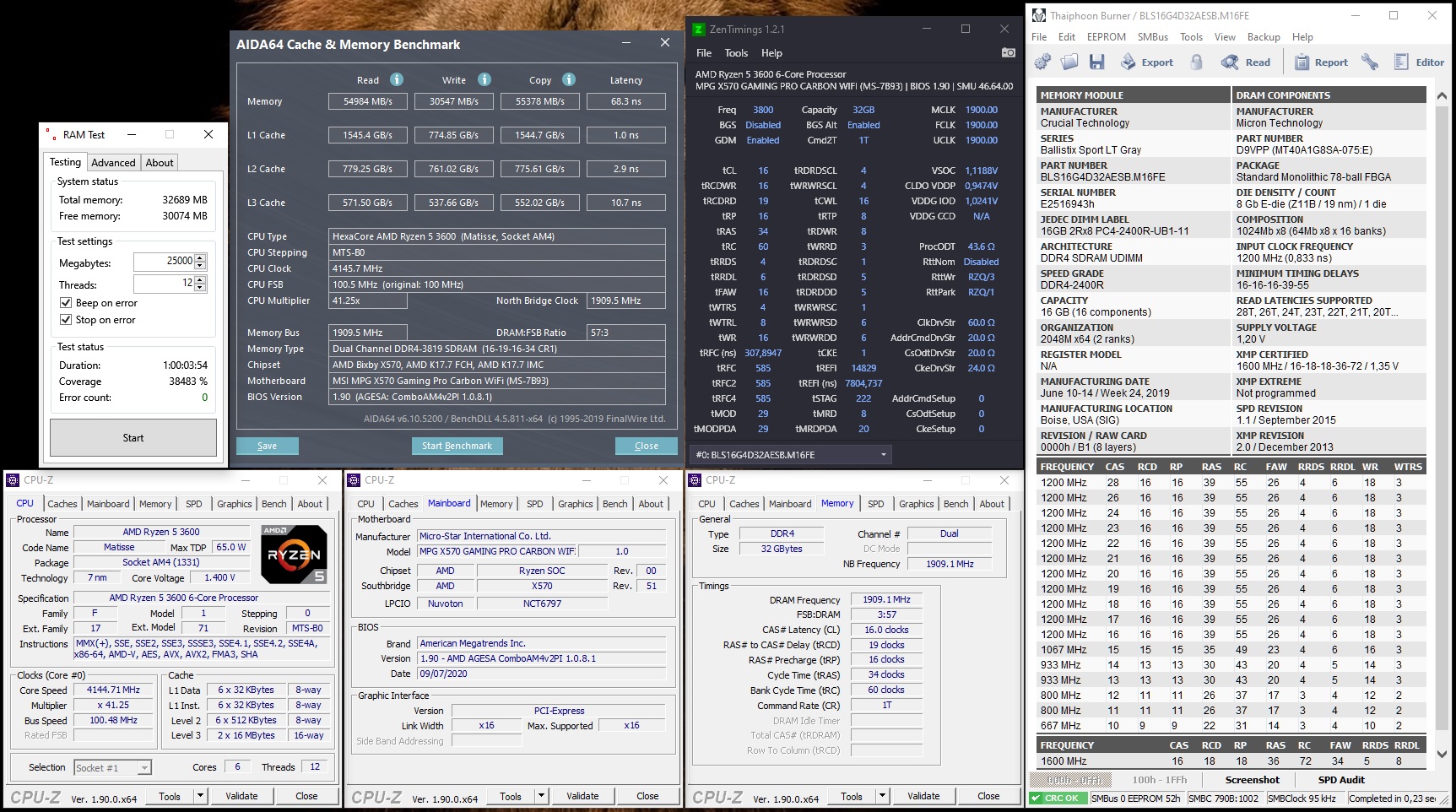The width and height of the screenshot is (1456, 812).
Task: Open the View menu in Thaiphoon Burner
Action: [x=1225, y=37]
